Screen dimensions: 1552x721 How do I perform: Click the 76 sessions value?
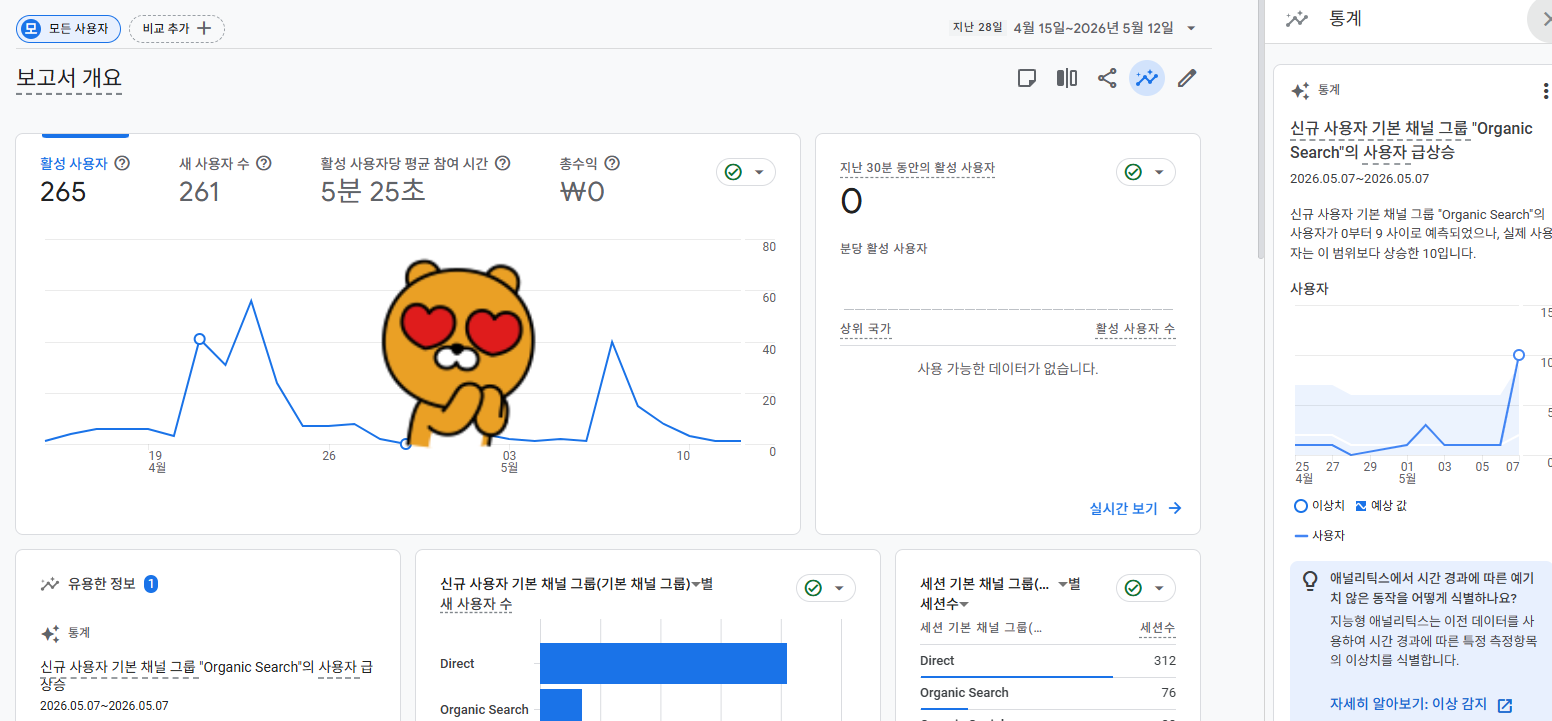(x=1168, y=693)
